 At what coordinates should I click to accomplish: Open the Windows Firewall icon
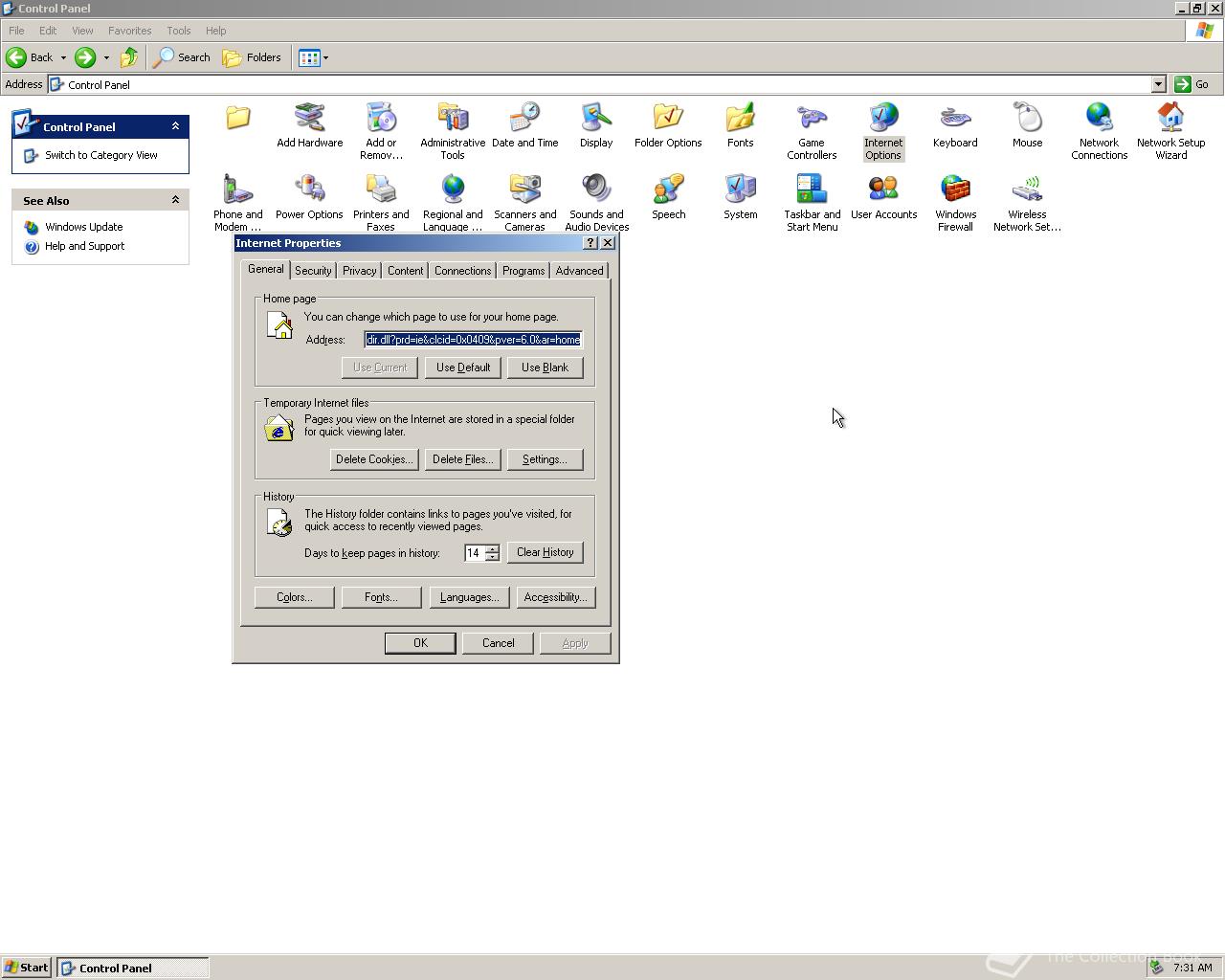[955, 203]
